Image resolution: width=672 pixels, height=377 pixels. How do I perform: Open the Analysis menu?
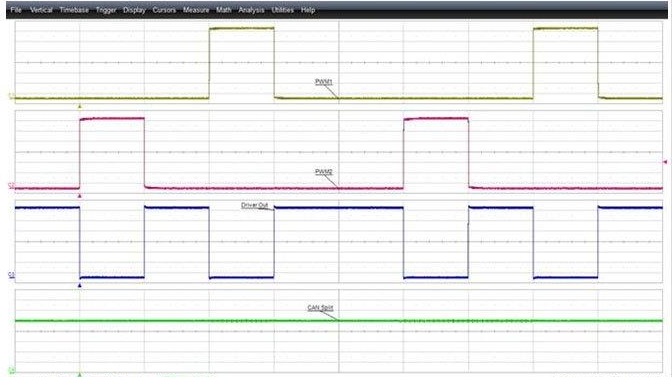(x=251, y=9)
